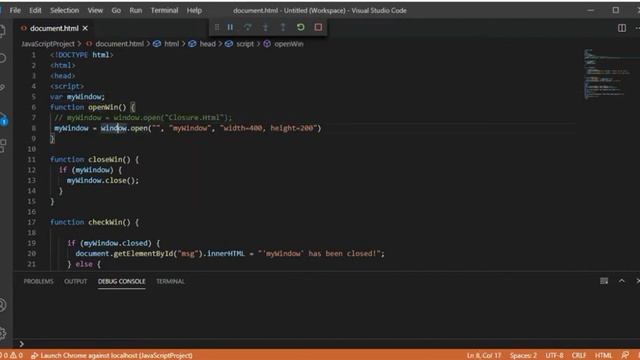Open the Selection menu
Screen dimensions: 640x360
click(64, 10)
